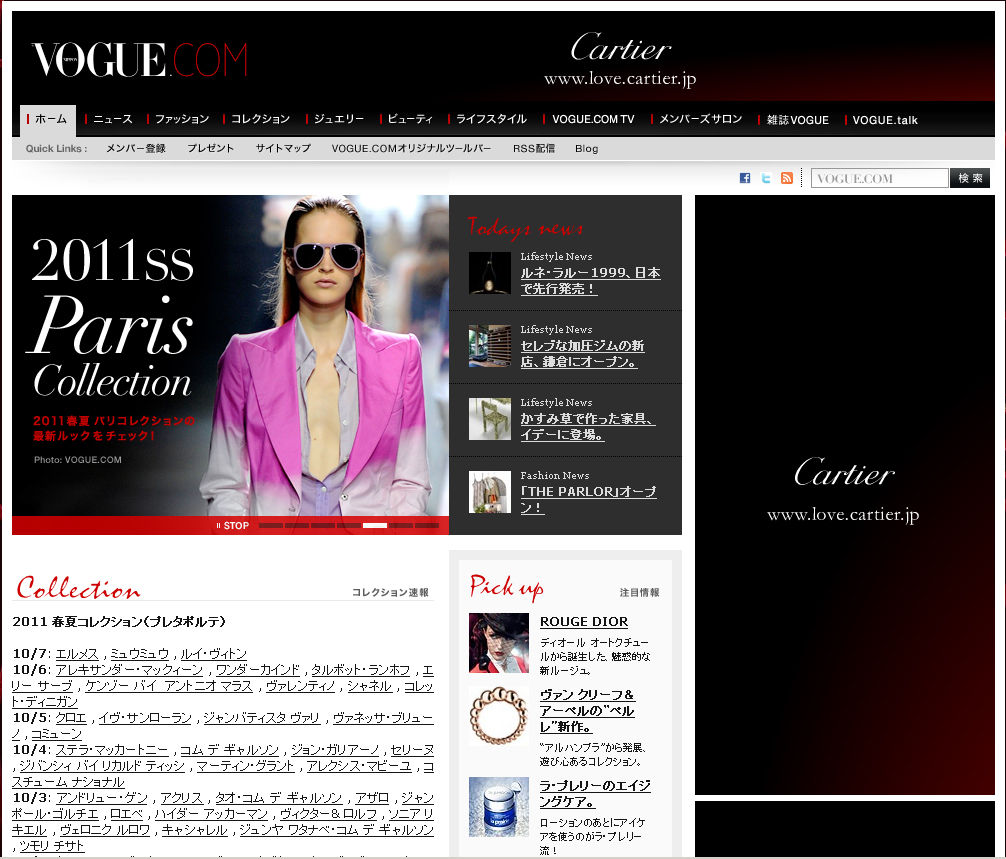This screenshot has width=1006, height=859.
Task: Click the RSS配信 quick link
Action: click(534, 148)
